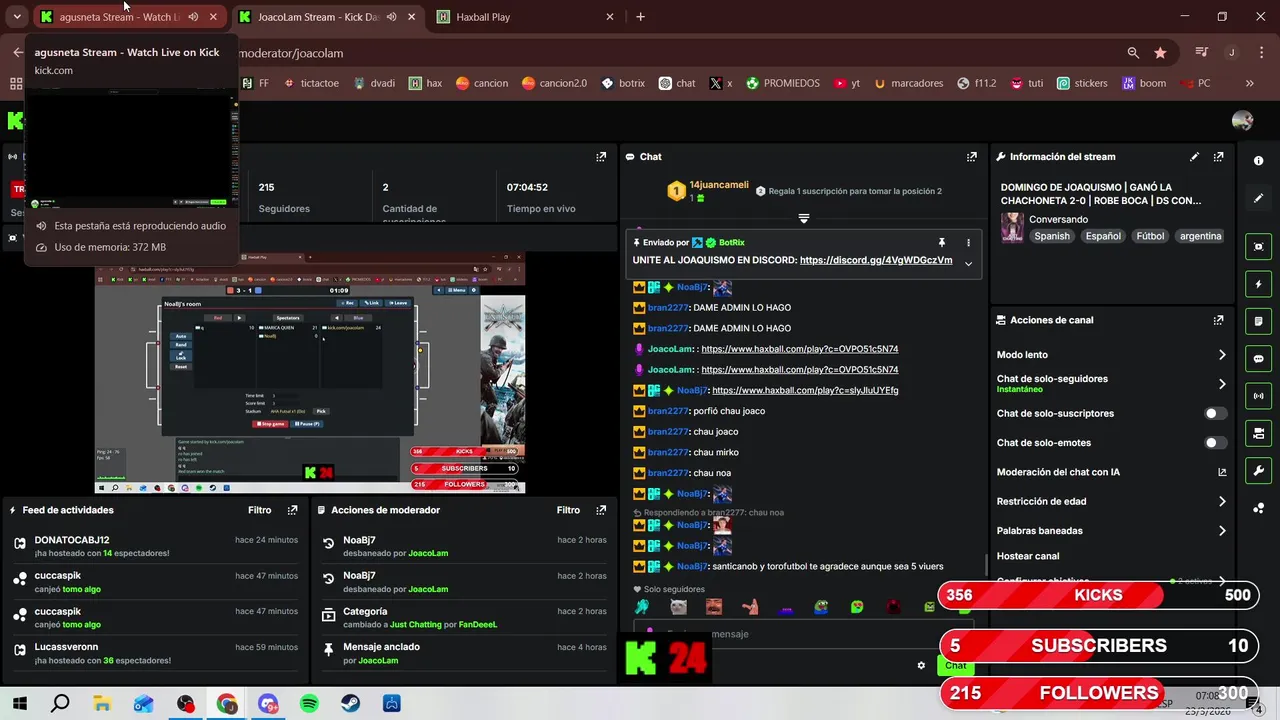Open Steam from the taskbar
The width and height of the screenshot is (1280, 720).
pos(350,704)
